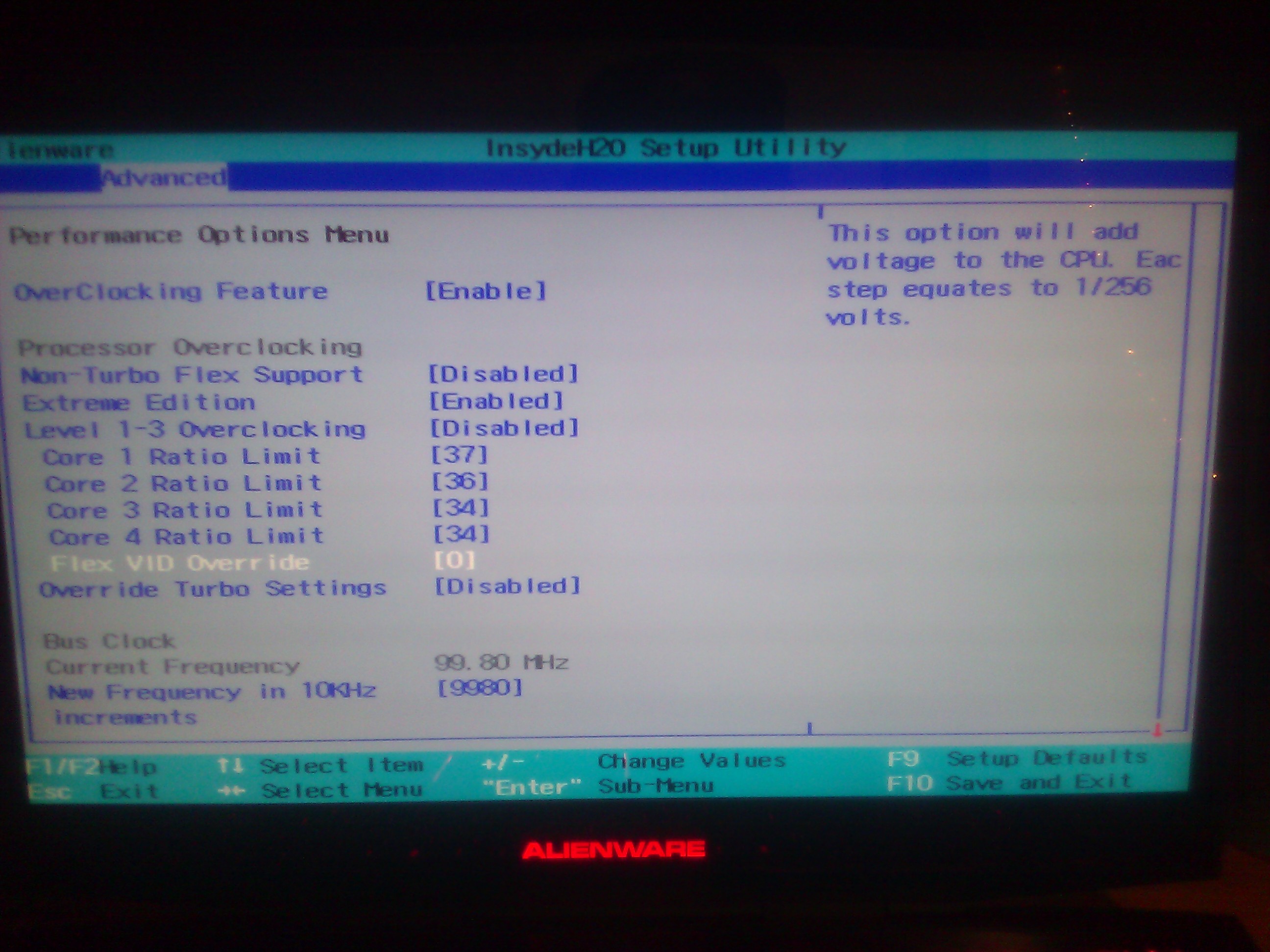Select Override Turbo Settings label

click(213, 589)
